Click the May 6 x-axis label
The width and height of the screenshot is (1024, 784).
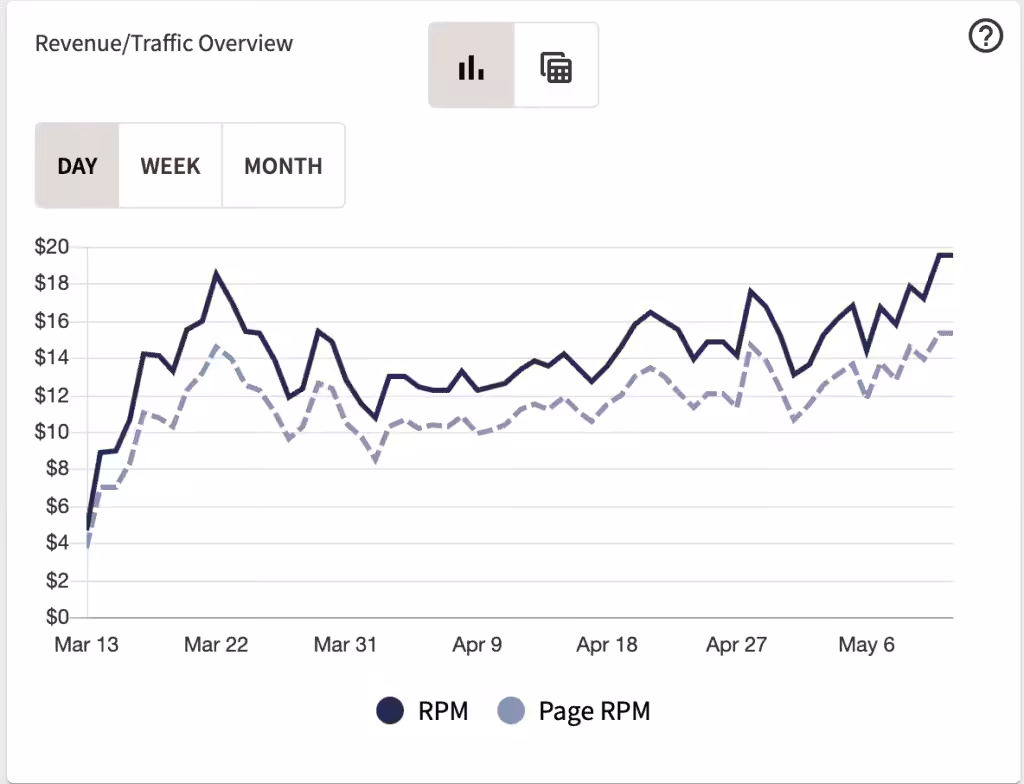pos(867,645)
